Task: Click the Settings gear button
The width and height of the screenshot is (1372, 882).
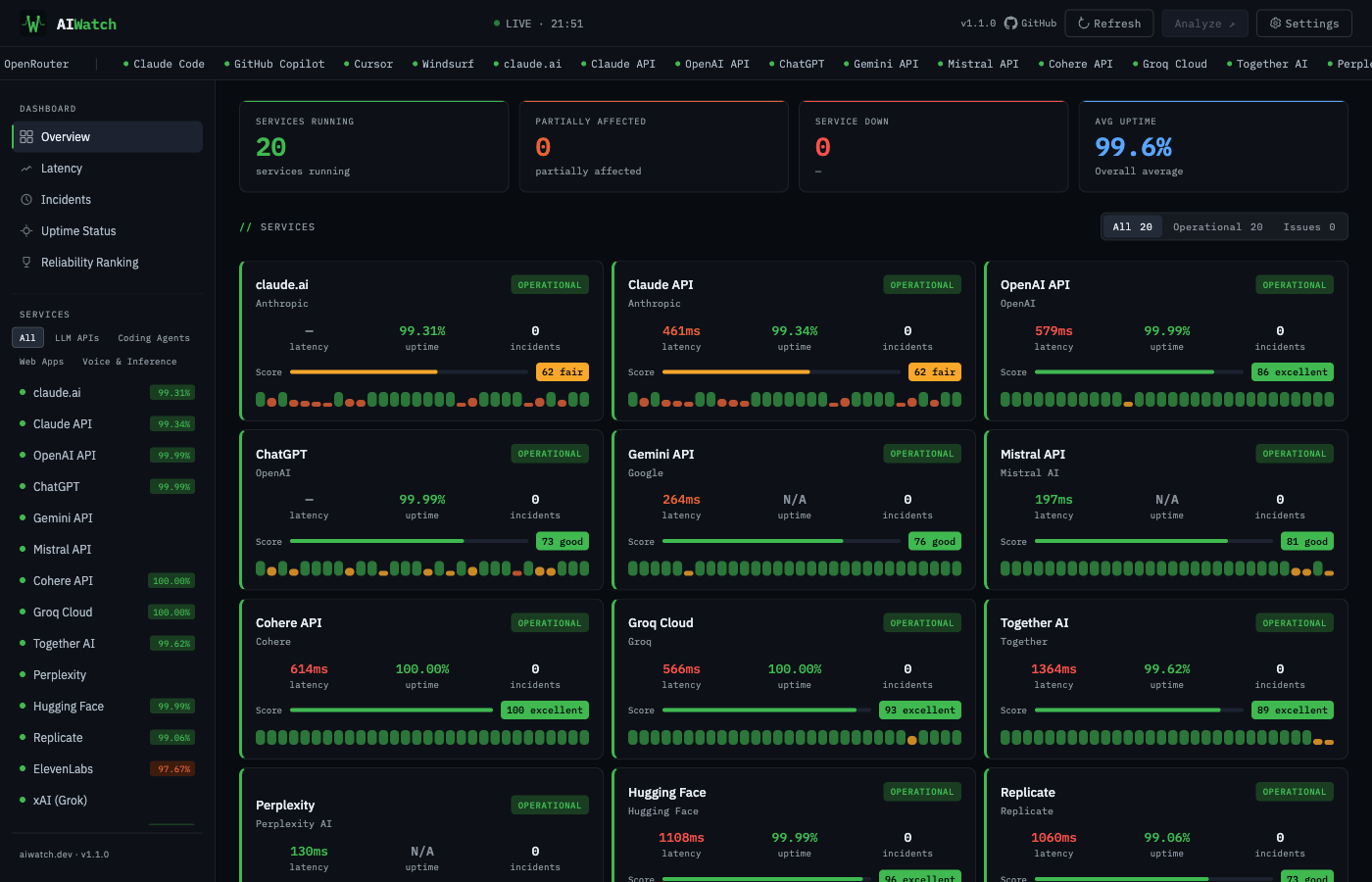Action: 1303,24
